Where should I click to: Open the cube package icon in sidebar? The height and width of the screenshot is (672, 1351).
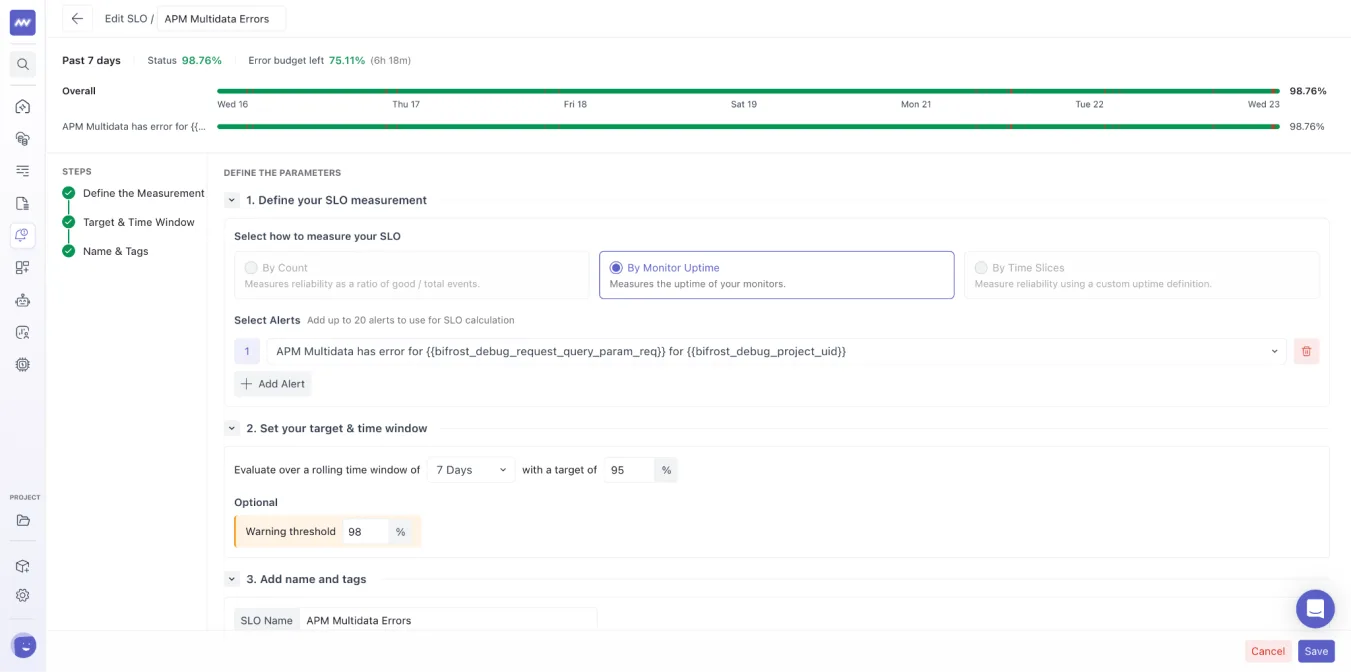(x=22, y=566)
